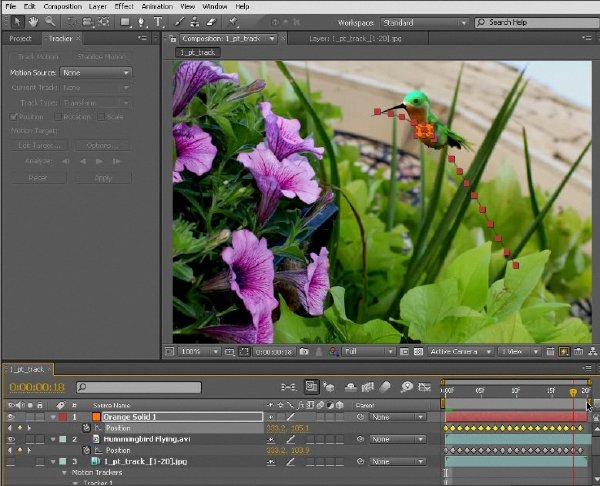Open the comp flowchart icon in viewer

coord(593,351)
